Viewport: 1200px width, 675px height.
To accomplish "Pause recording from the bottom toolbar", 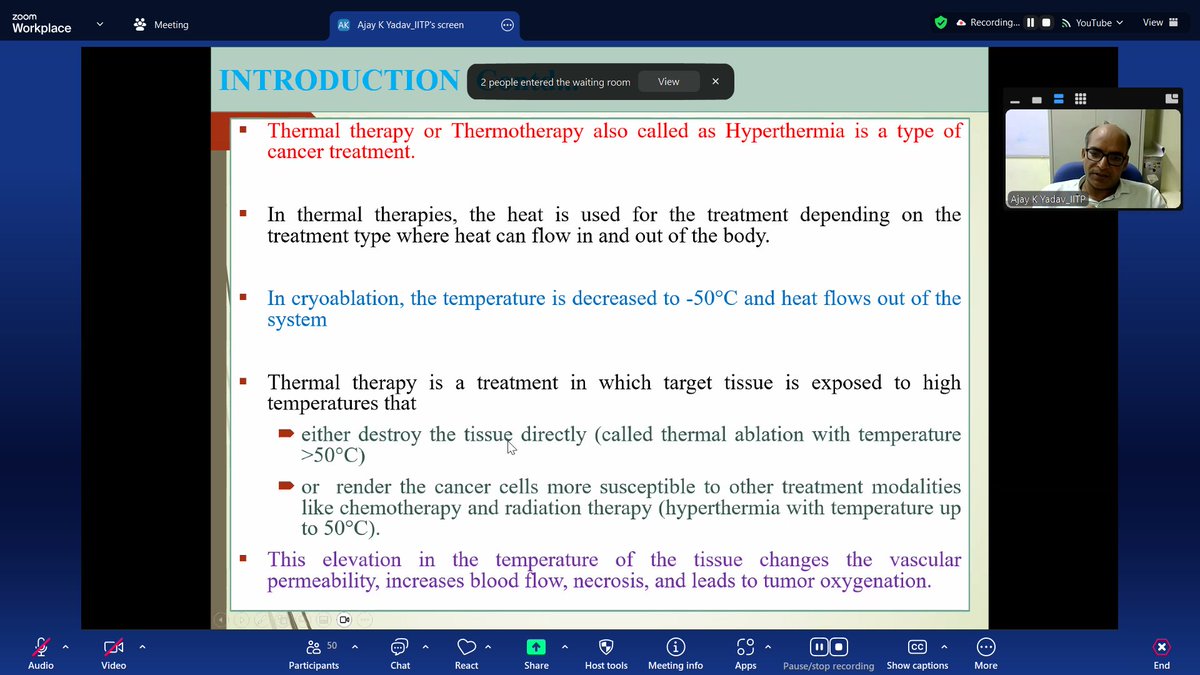I will pos(818,646).
